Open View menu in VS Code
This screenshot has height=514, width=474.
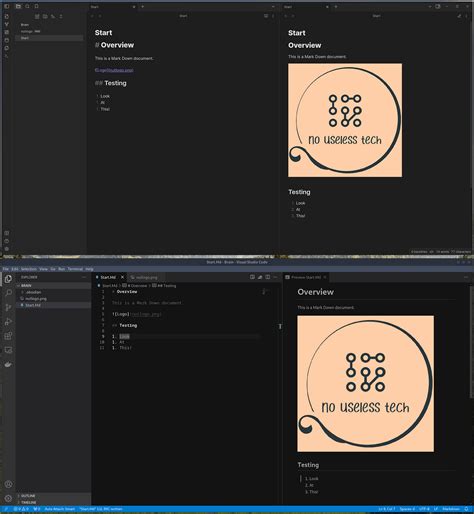pos(43,269)
